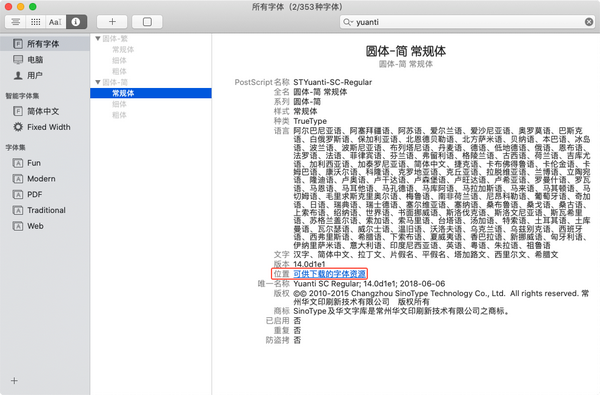The image size is (600, 395).
Task: Collapse the 圆体-繁 font family
Action: 98,39
